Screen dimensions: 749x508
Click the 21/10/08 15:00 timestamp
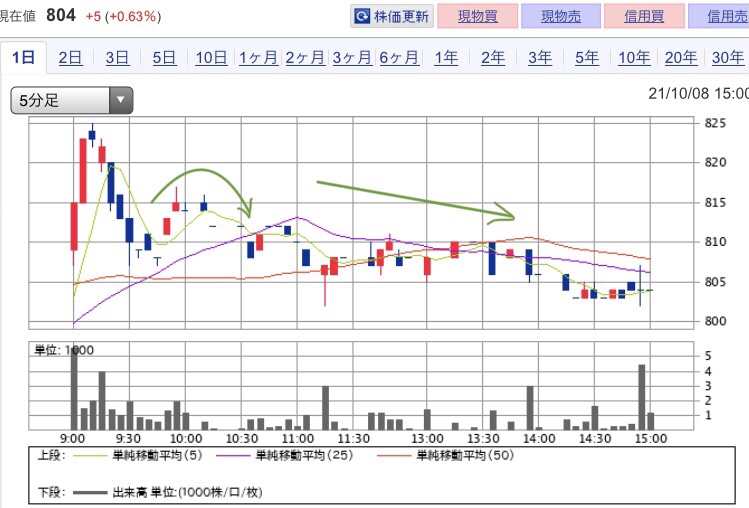698,93
